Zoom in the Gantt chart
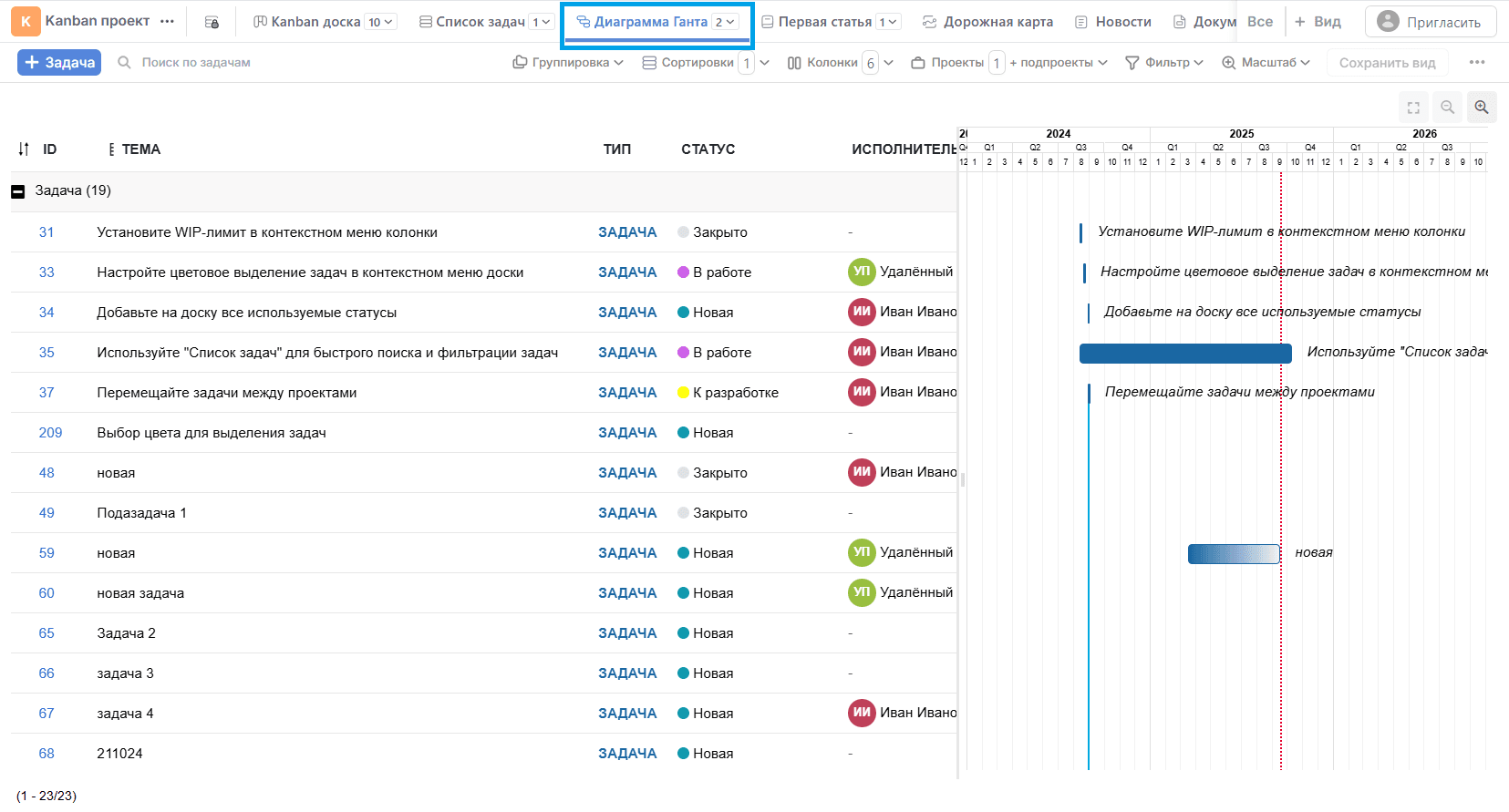Screen dimensions: 1509x812 [1482, 108]
